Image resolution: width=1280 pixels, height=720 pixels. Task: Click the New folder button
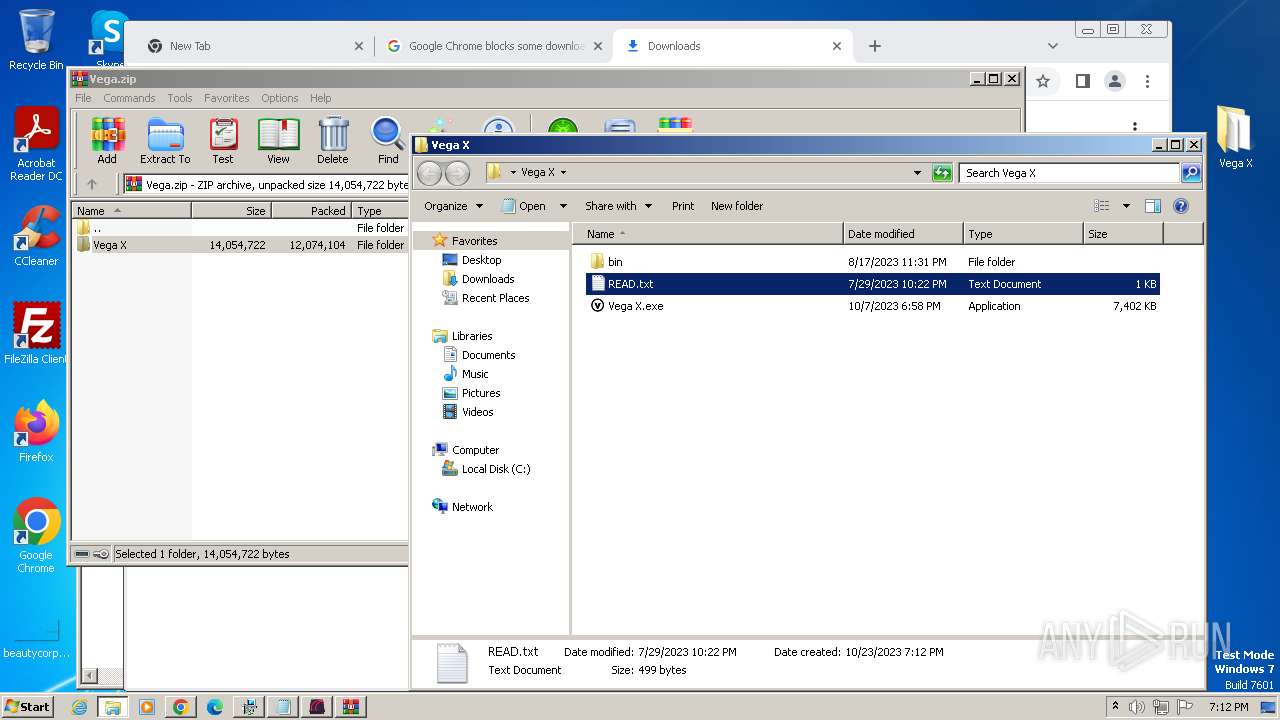tap(737, 206)
